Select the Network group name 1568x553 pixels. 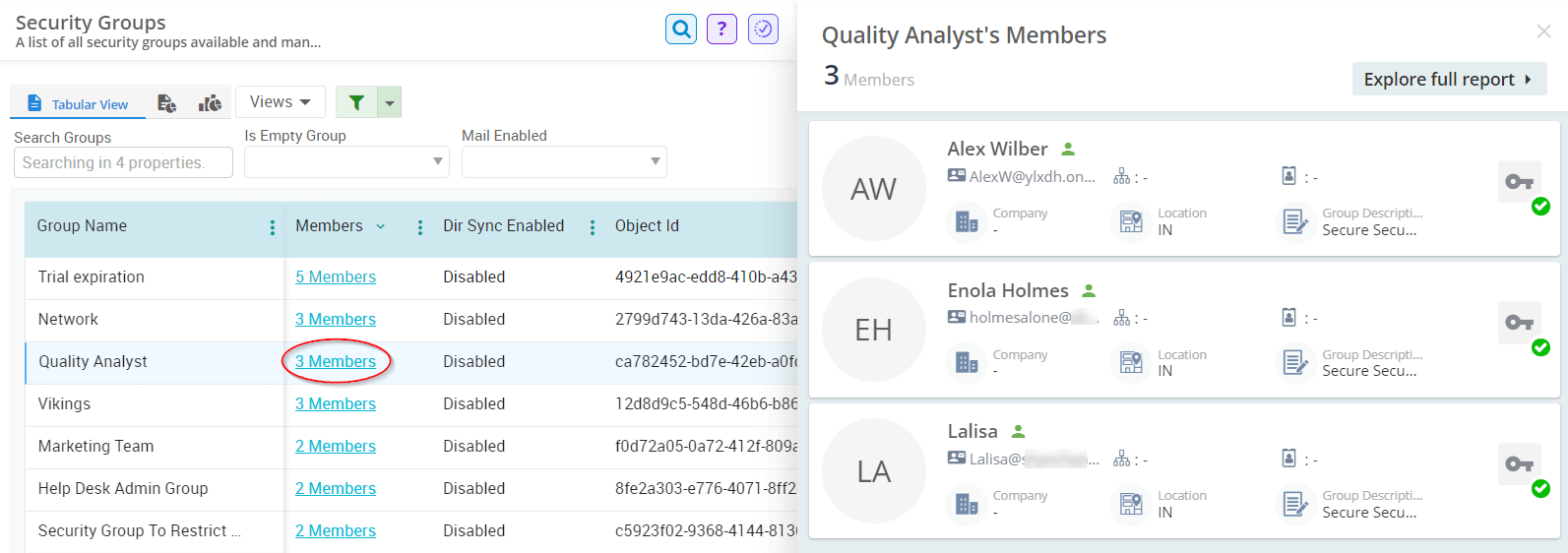(68, 319)
